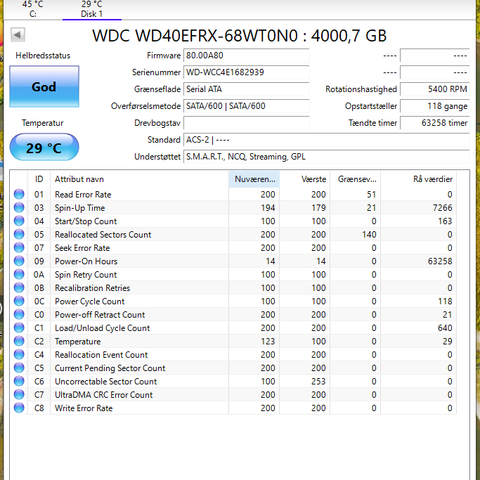
Task: Click raw value 63258 for Power-On Hours
Action: (x=440, y=261)
